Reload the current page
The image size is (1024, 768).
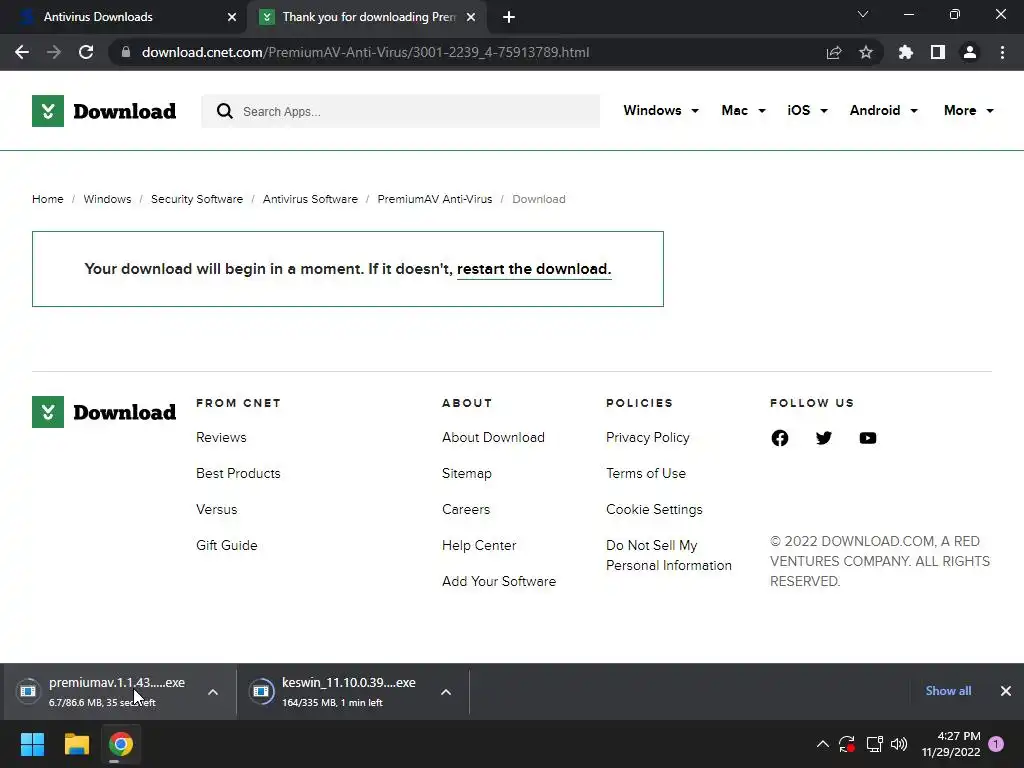click(86, 52)
